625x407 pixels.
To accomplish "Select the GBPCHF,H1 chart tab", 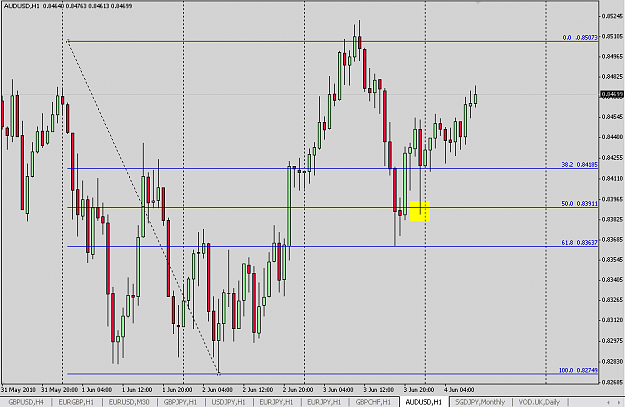I will point(373,402).
